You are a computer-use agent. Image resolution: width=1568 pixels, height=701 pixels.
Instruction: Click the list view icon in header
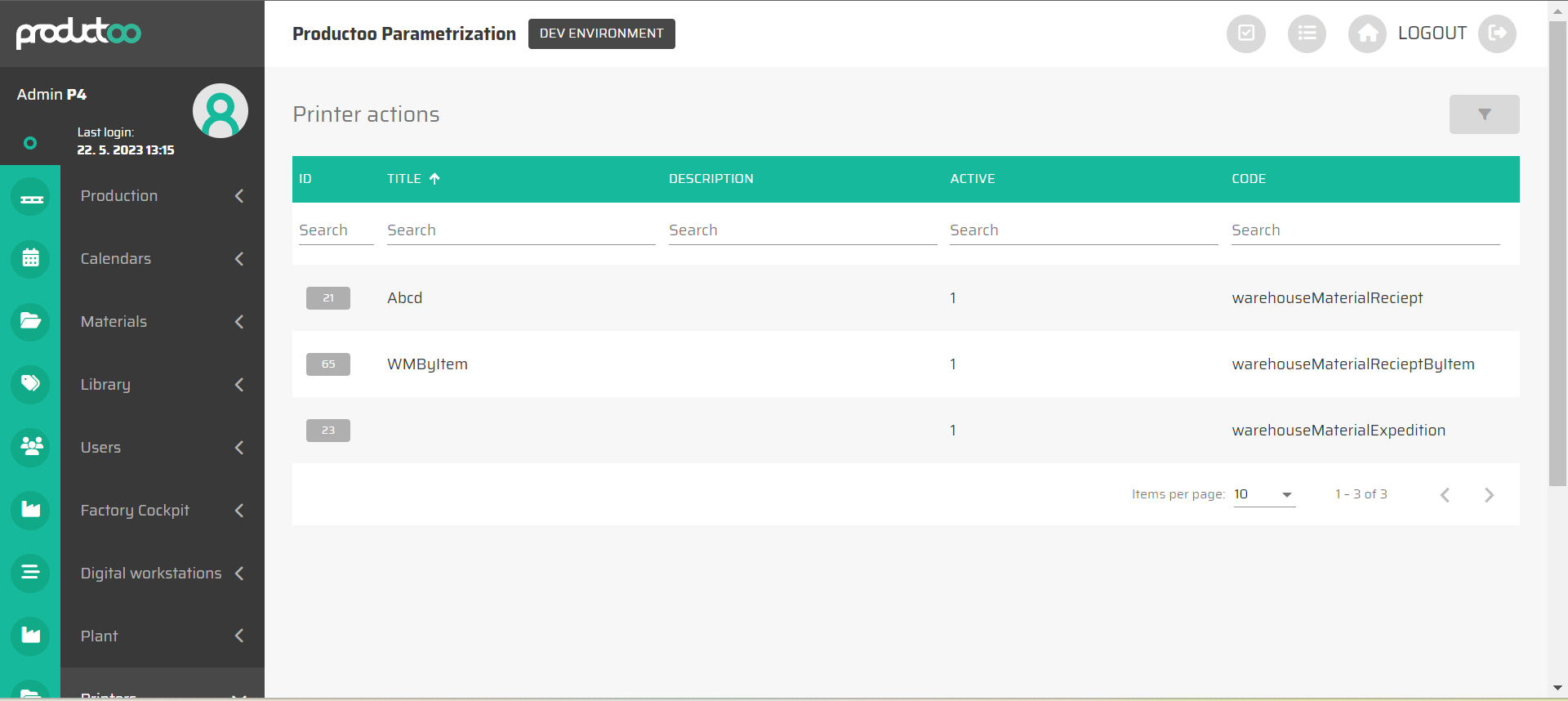coord(1307,33)
